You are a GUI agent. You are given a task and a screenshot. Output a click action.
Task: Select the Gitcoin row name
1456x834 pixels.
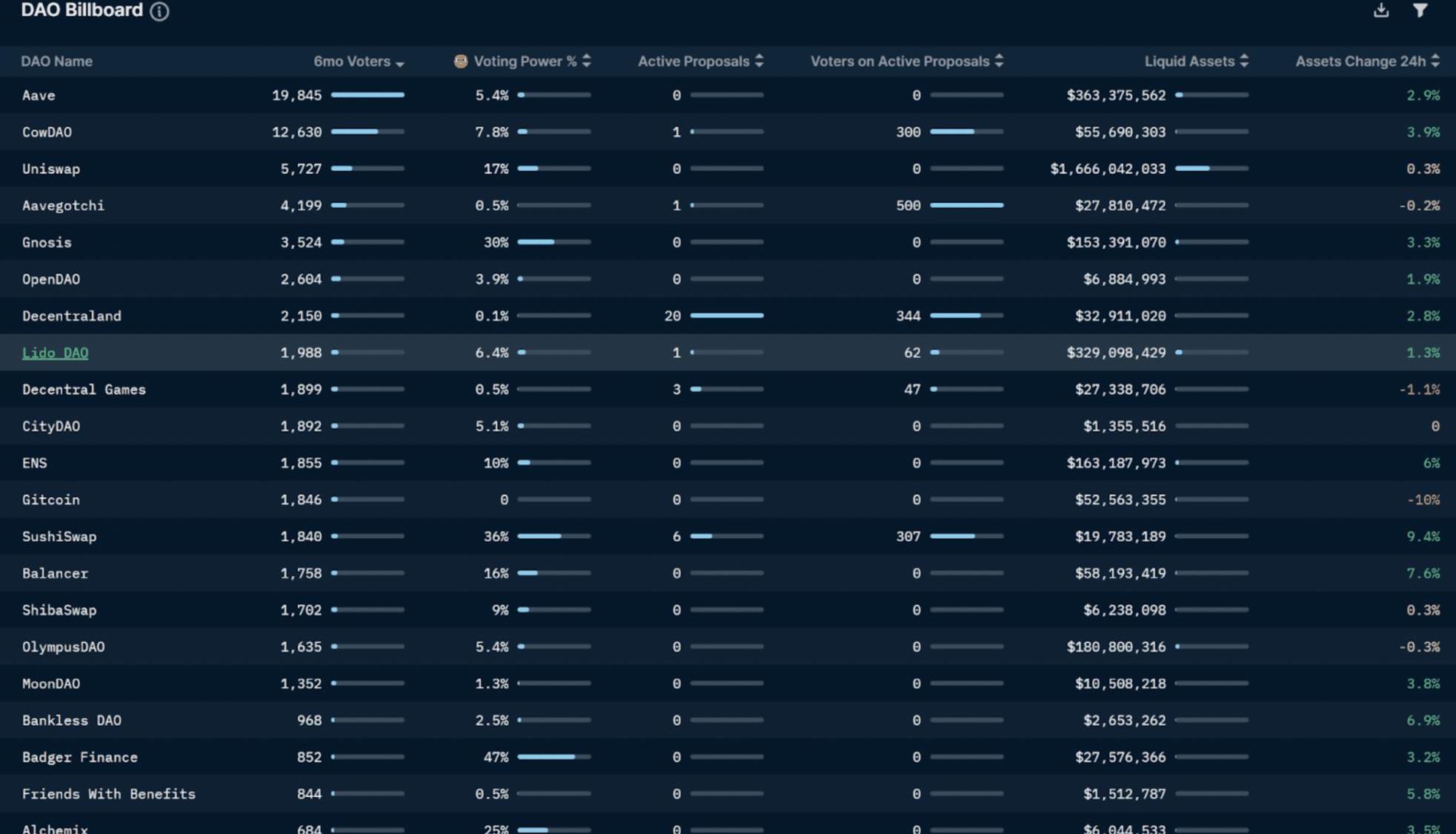pos(50,500)
